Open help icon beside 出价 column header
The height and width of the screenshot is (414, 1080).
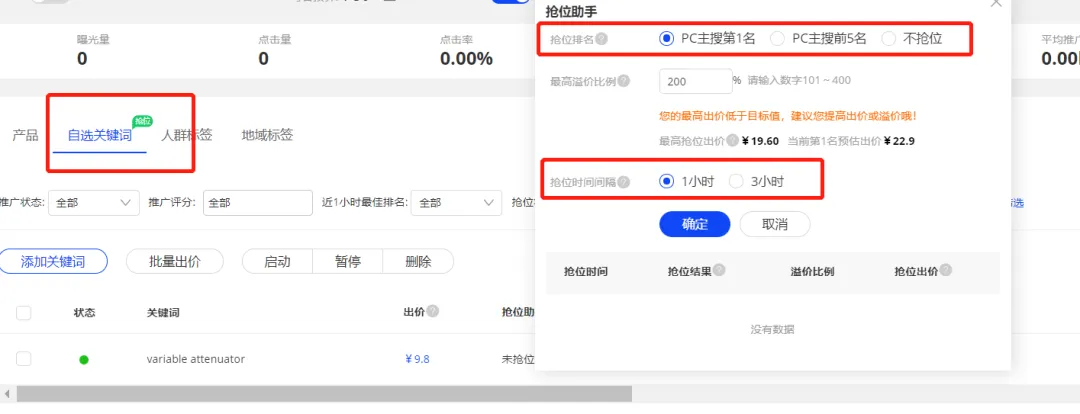[433, 311]
